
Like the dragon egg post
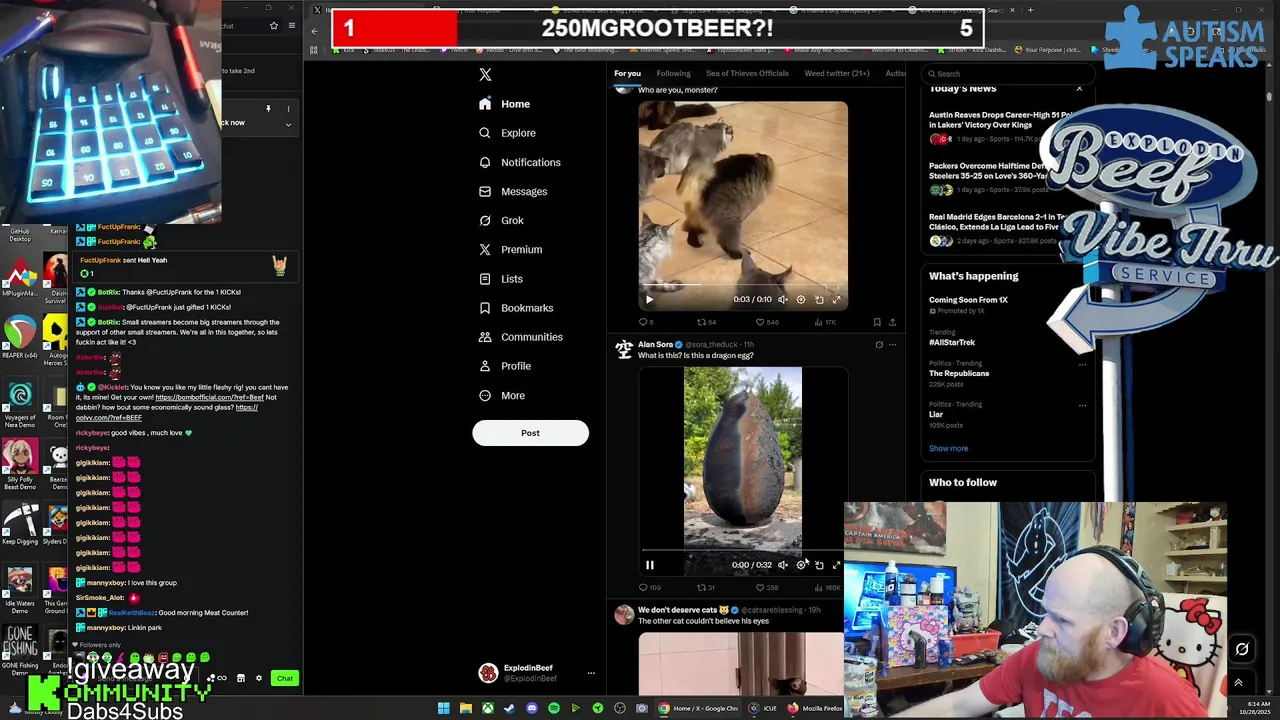point(767,588)
